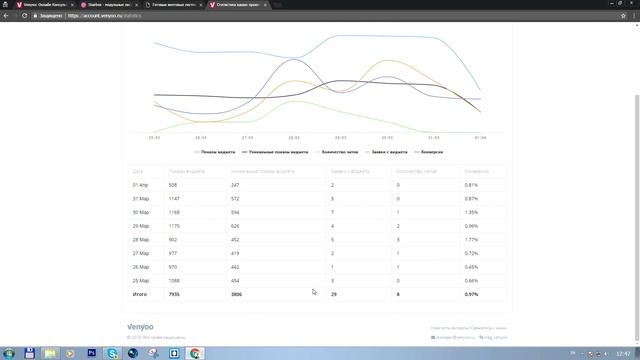Open the dark globe app in taskbar
The height and width of the screenshot is (360, 640).
pyautogui.click(x=133, y=353)
